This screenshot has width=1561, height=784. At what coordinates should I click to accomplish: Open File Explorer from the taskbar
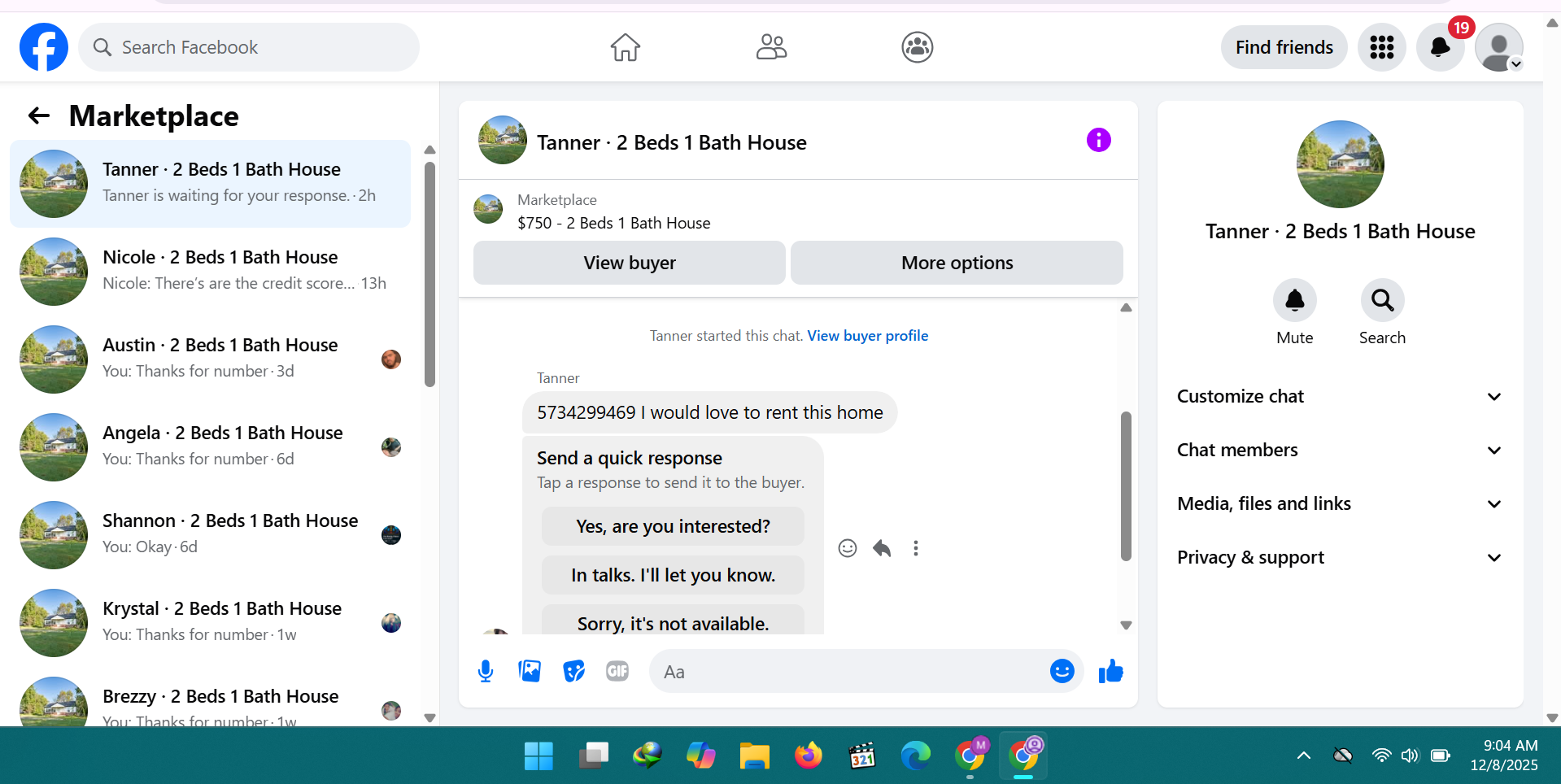pyautogui.click(x=754, y=756)
